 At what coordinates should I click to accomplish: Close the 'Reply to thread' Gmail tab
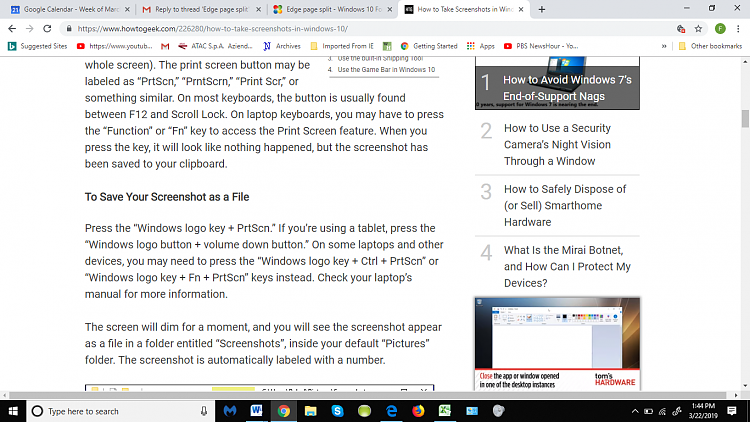tap(258, 9)
